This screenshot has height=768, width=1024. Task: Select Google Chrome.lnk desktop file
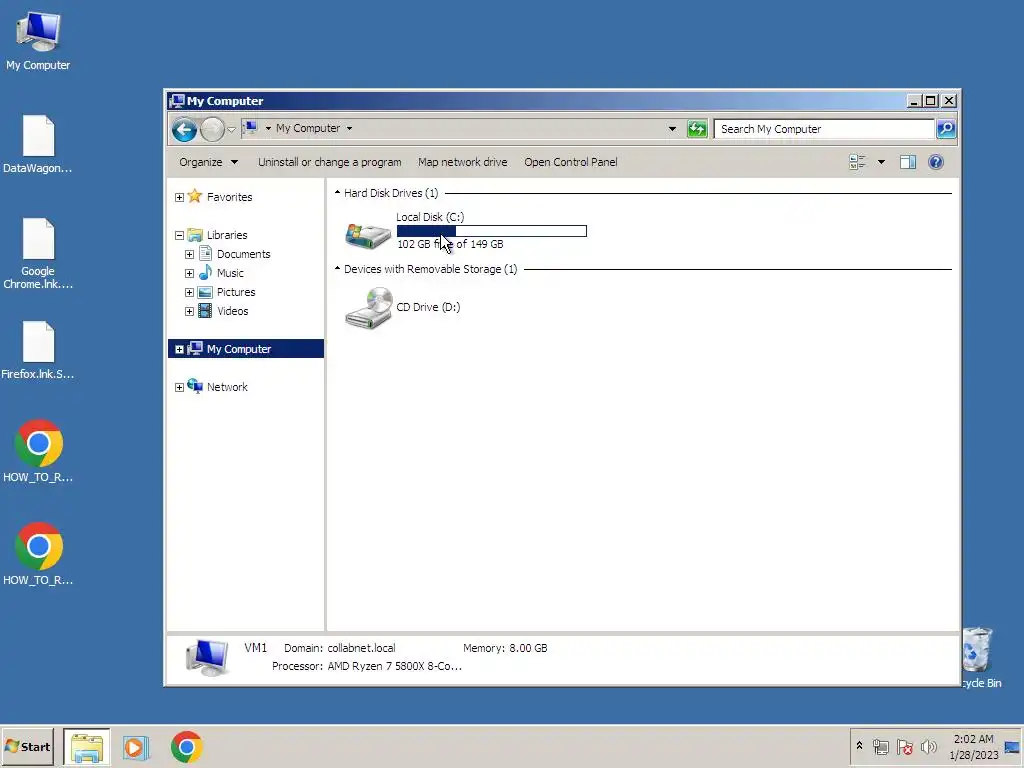(x=38, y=253)
